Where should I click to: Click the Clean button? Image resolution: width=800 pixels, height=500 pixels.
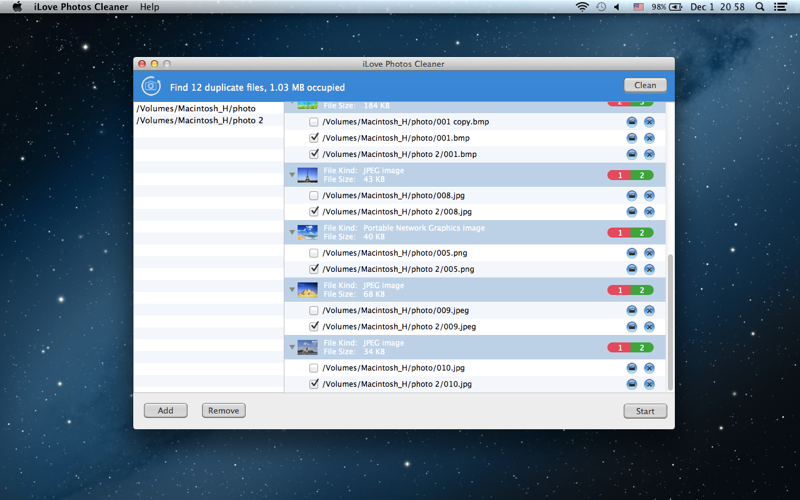point(645,85)
